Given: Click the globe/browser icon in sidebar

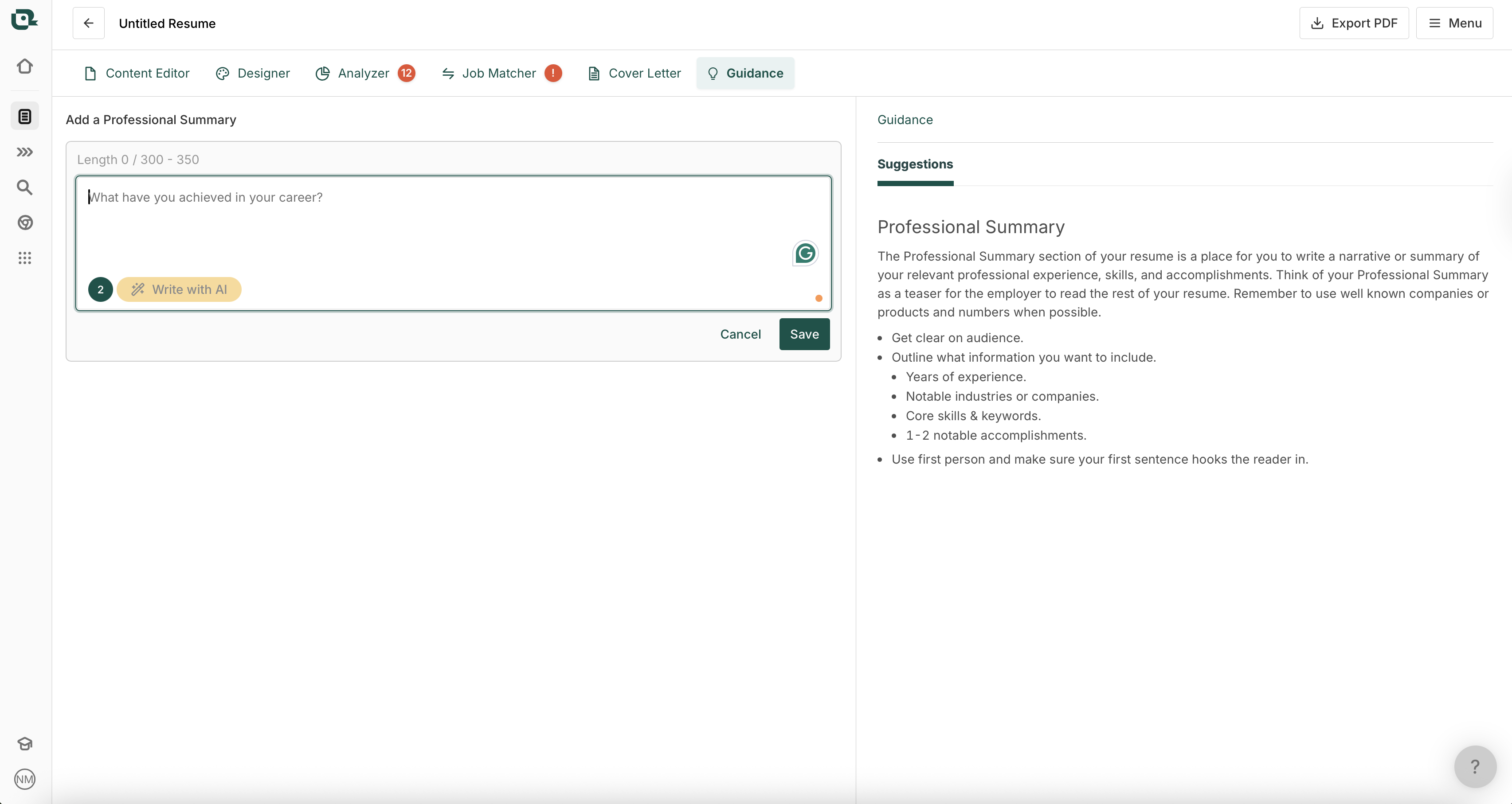Looking at the screenshot, I should point(25,222).
